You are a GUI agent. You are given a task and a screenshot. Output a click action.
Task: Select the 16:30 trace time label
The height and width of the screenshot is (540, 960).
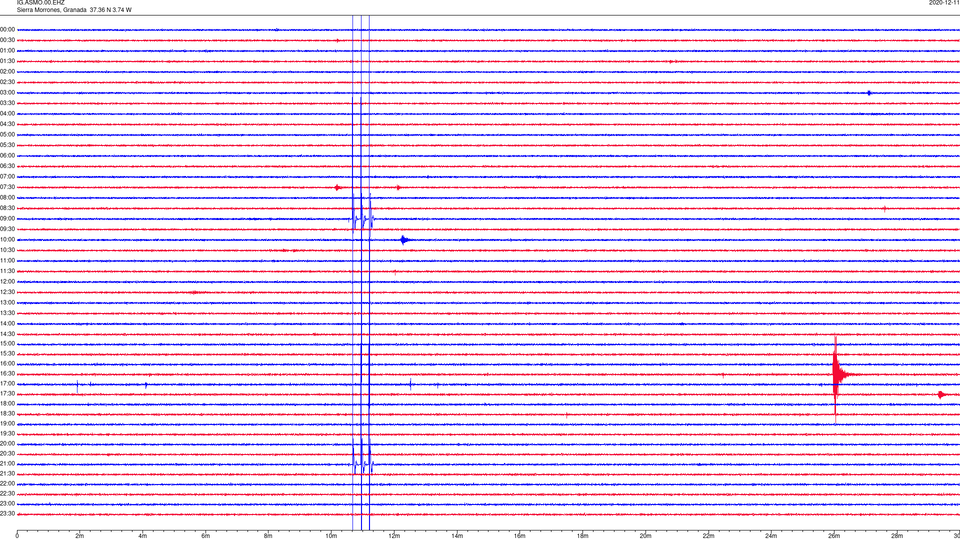click(7, 373)
